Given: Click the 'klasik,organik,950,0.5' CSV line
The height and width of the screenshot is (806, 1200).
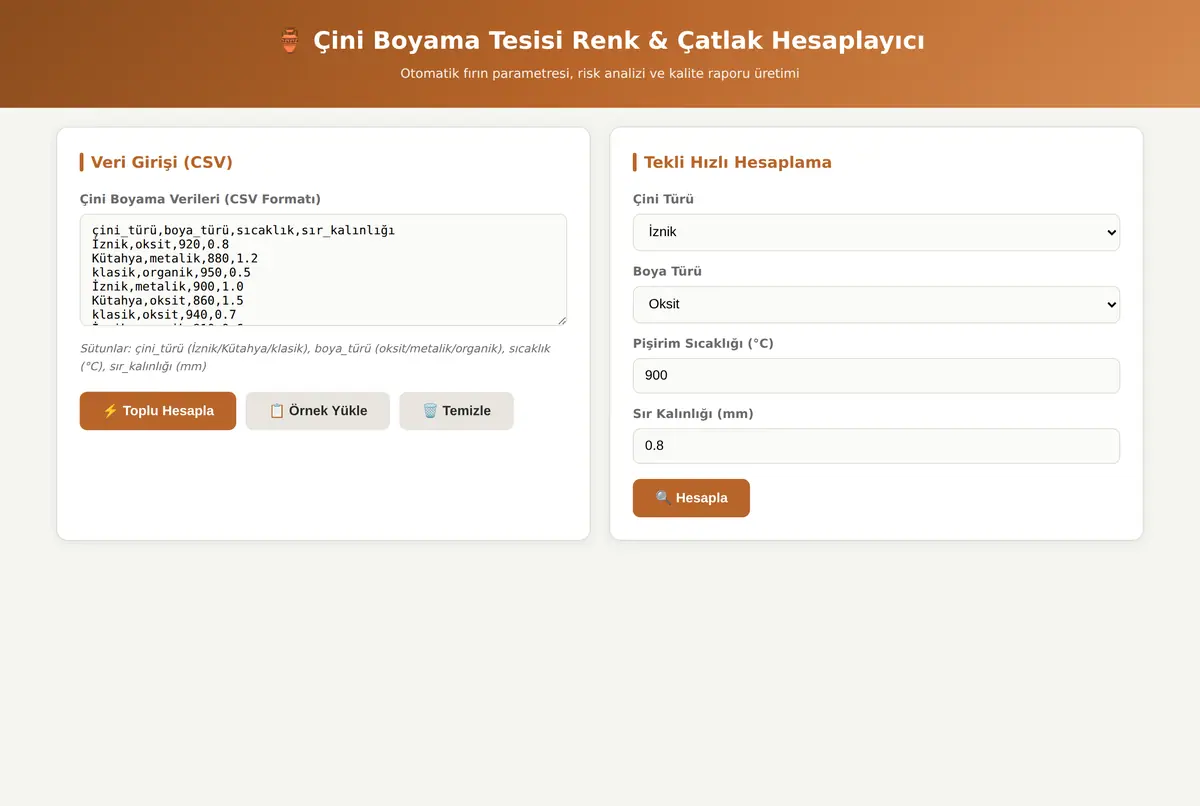Looking at the screenshot, I should 171,272.
